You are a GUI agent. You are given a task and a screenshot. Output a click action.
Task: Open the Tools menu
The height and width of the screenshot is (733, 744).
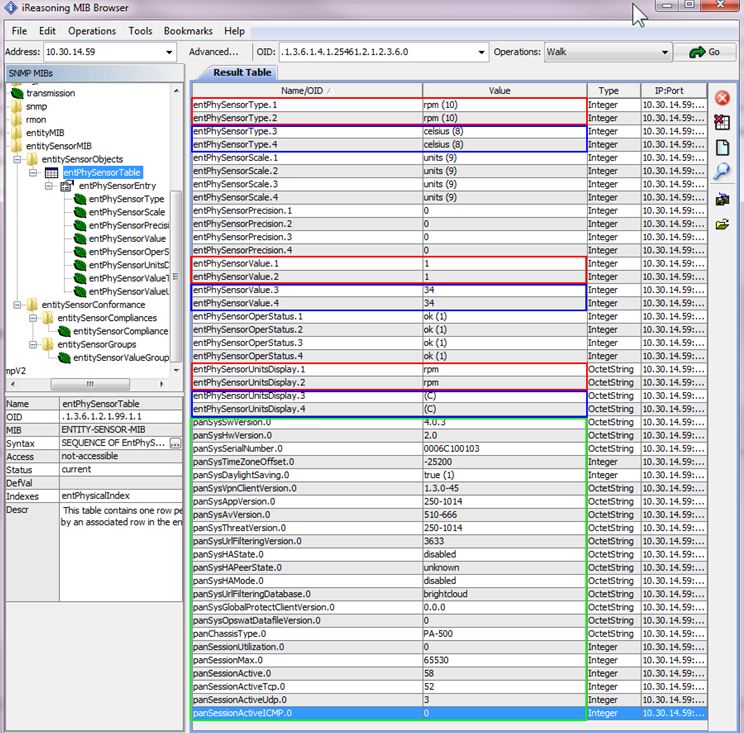pos(140,31)
